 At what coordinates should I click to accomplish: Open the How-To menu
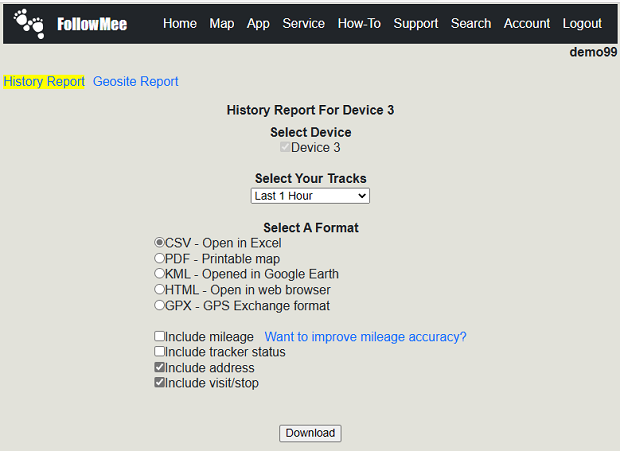point(359,24)
